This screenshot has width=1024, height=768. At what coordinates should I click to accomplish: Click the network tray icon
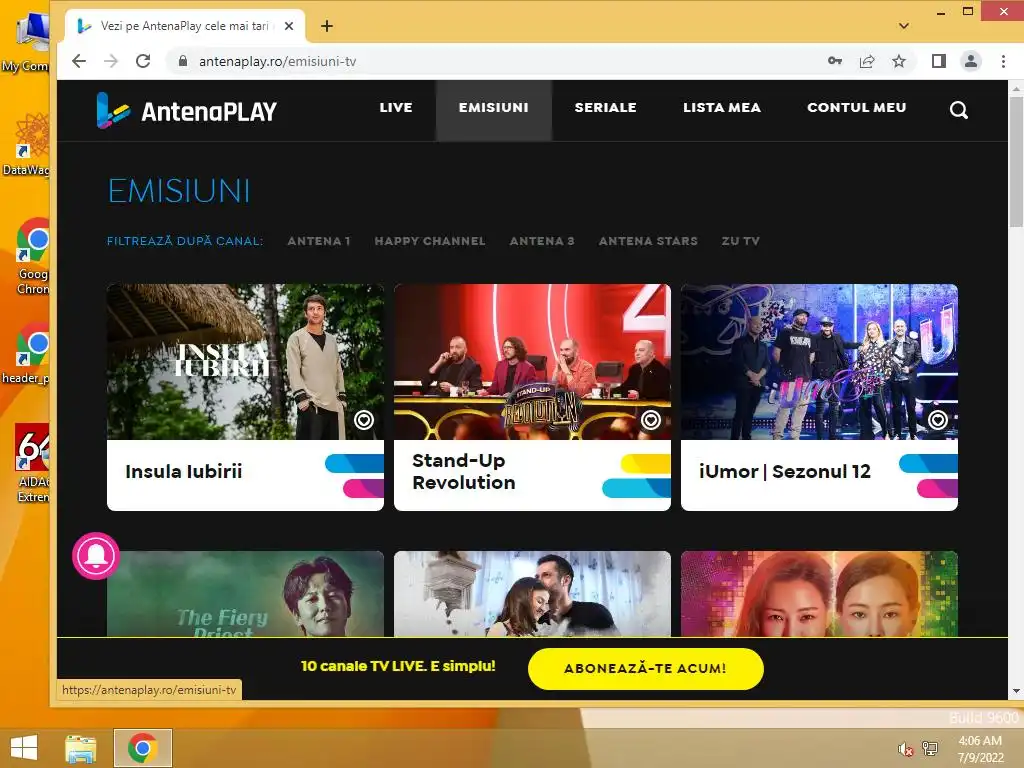(x=930, y=748)
